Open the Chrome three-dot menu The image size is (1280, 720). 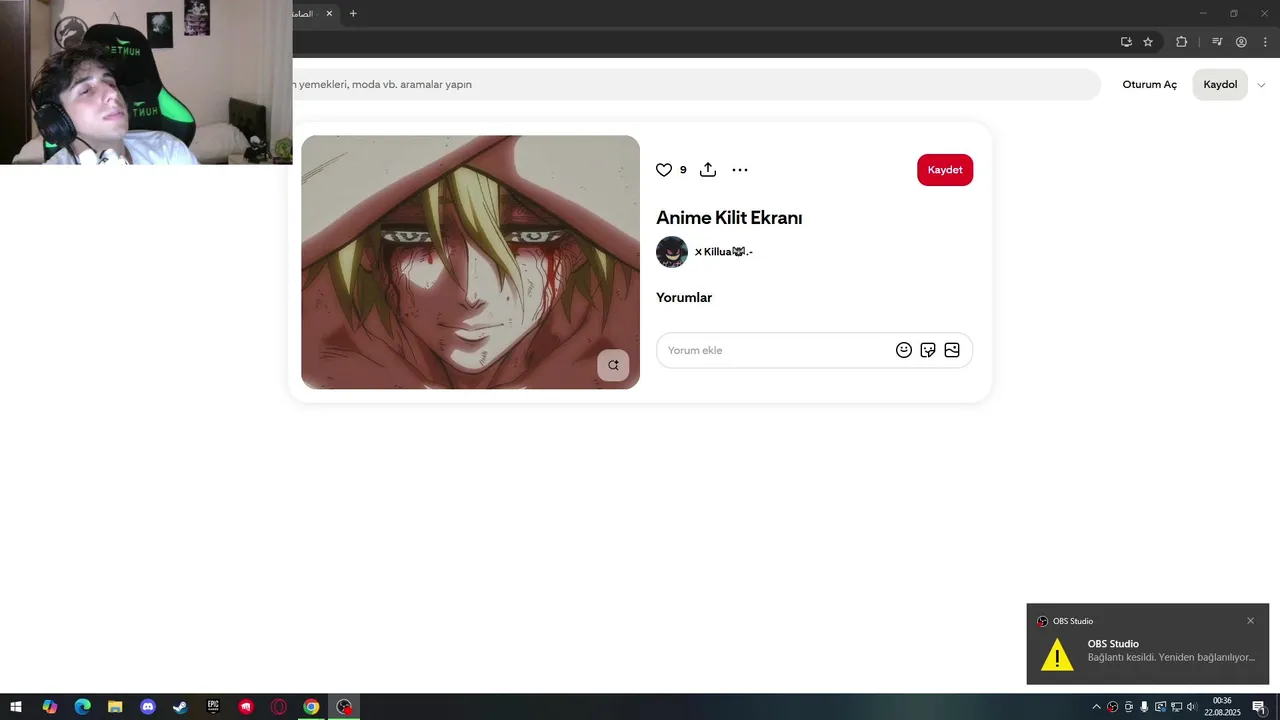tap(1265, 42)
